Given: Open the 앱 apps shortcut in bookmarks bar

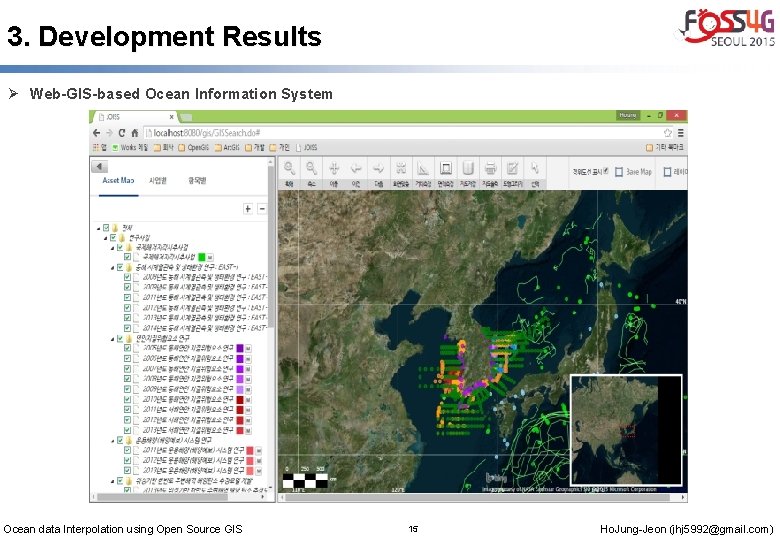Looking at the screenshot, I should tap(99, 147).
